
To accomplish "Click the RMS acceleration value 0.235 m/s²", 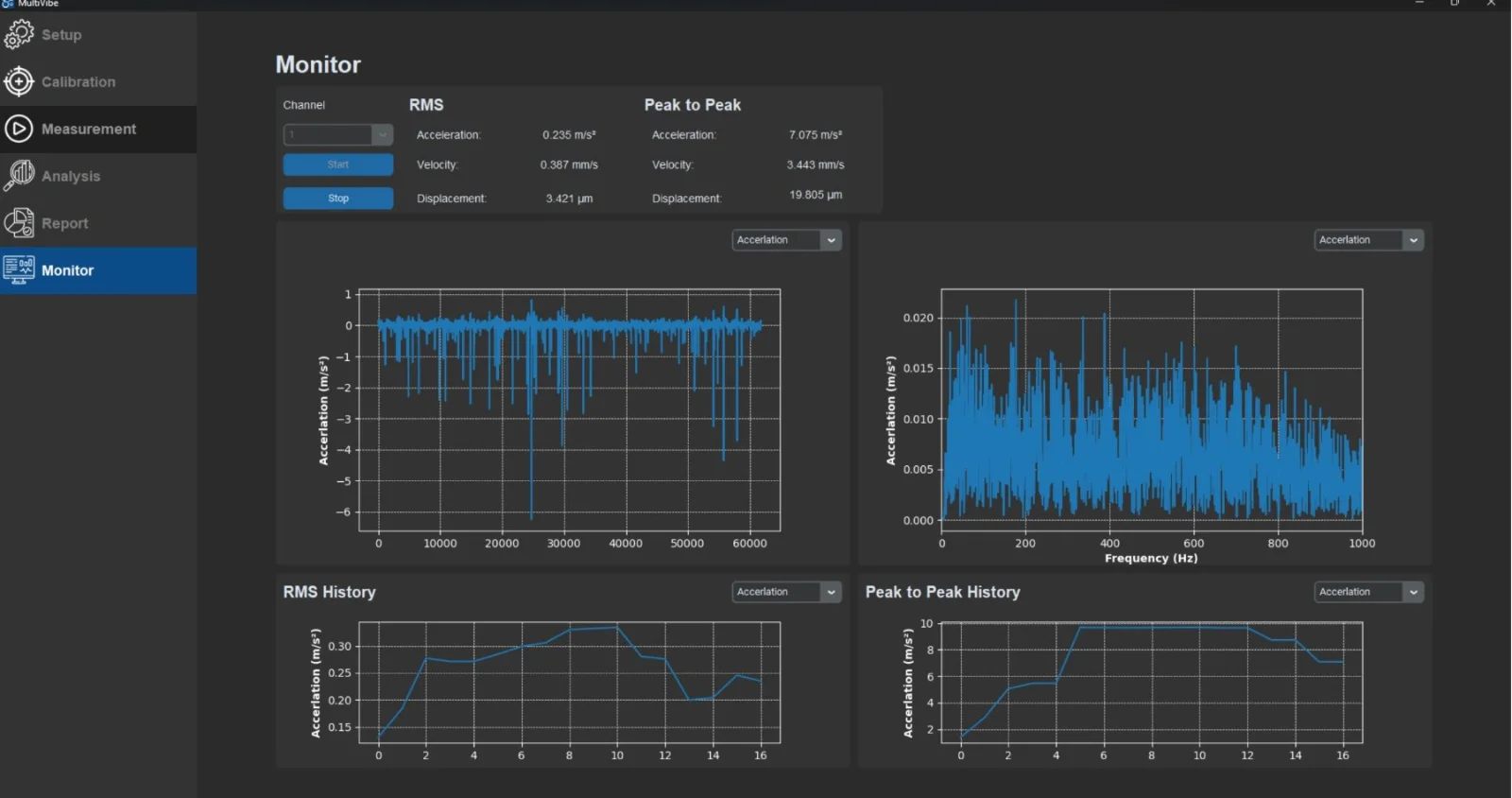I will tap(569, 135).
